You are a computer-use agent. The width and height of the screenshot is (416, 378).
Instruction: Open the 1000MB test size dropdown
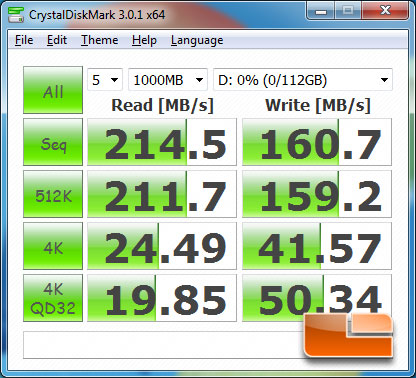(168, 80)
